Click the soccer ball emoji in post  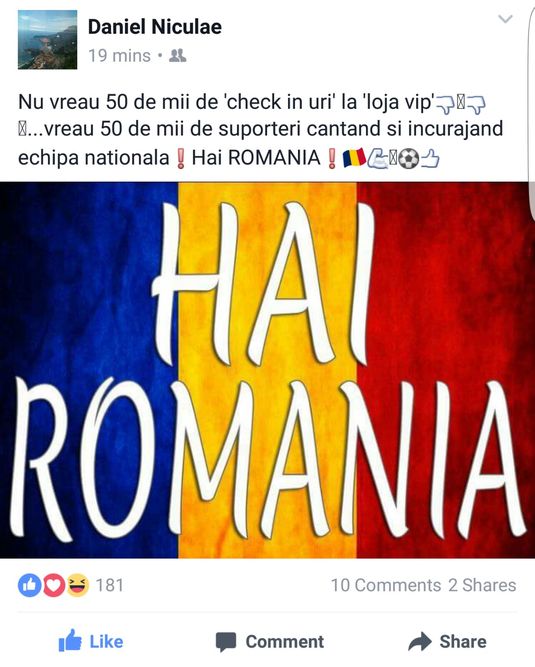point(409,159)
